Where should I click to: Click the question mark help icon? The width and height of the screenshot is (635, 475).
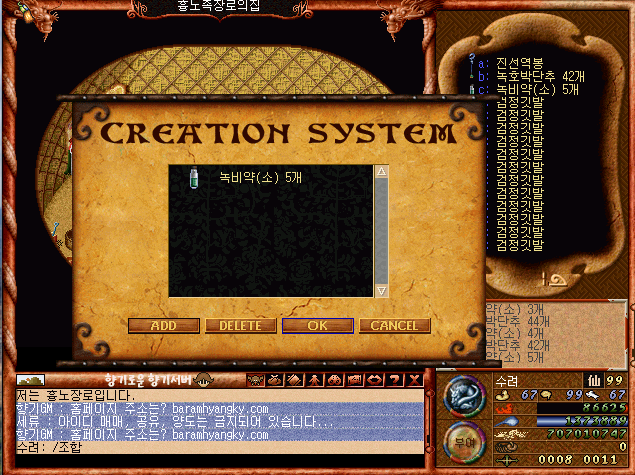[391, 380]
